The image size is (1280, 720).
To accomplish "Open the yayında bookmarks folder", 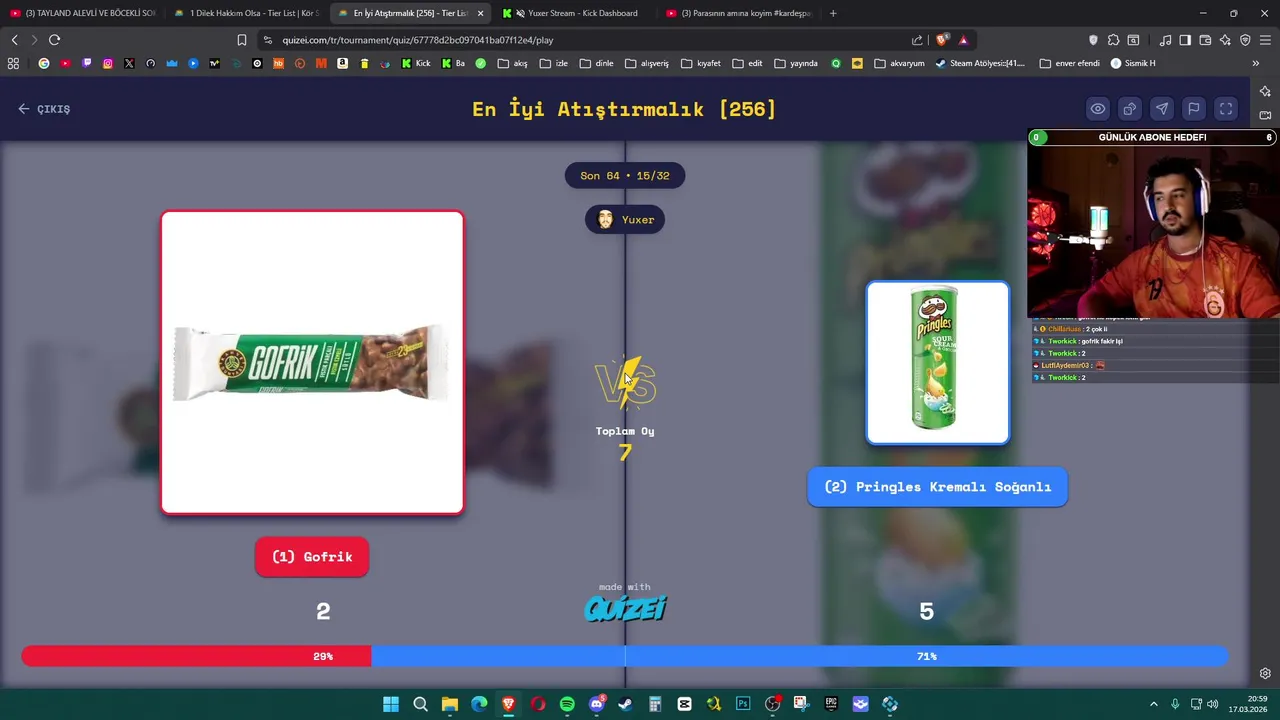I will click(x=796, y=63).
